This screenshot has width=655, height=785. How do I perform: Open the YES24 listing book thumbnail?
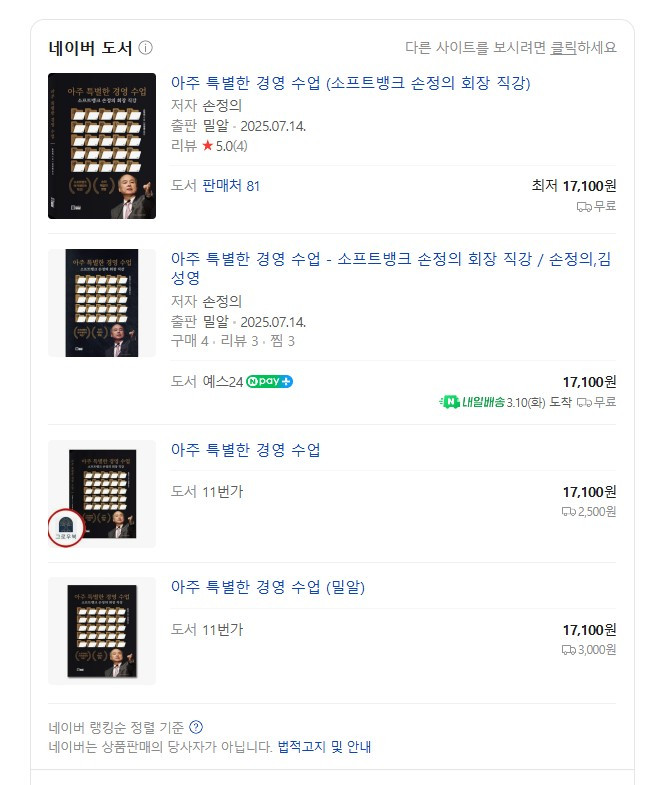102,303
